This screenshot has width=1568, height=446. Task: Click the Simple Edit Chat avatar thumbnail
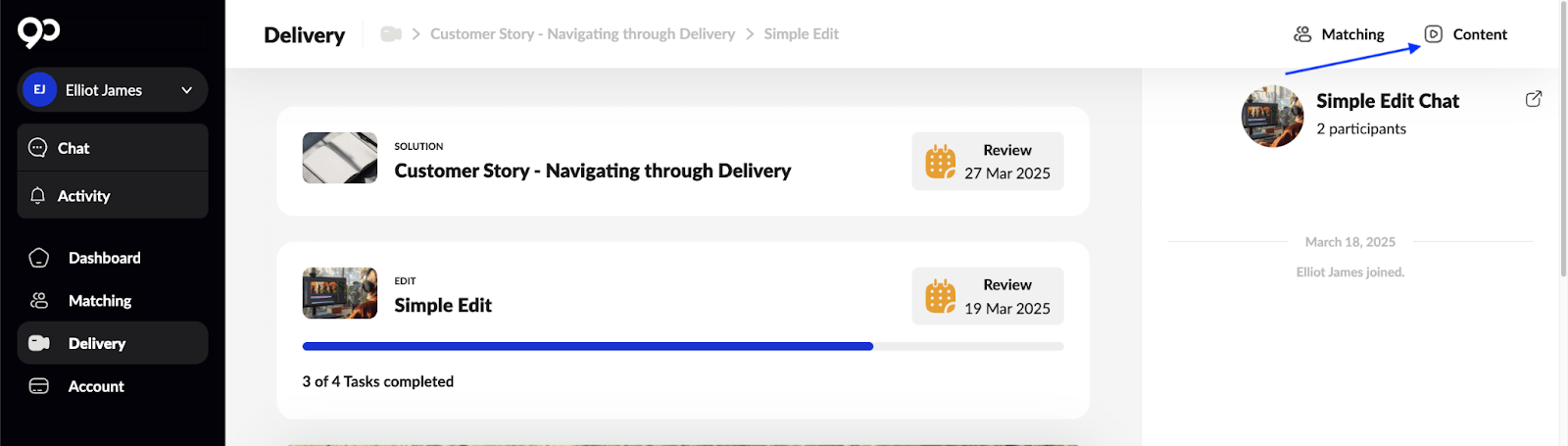coord(1272,116)
